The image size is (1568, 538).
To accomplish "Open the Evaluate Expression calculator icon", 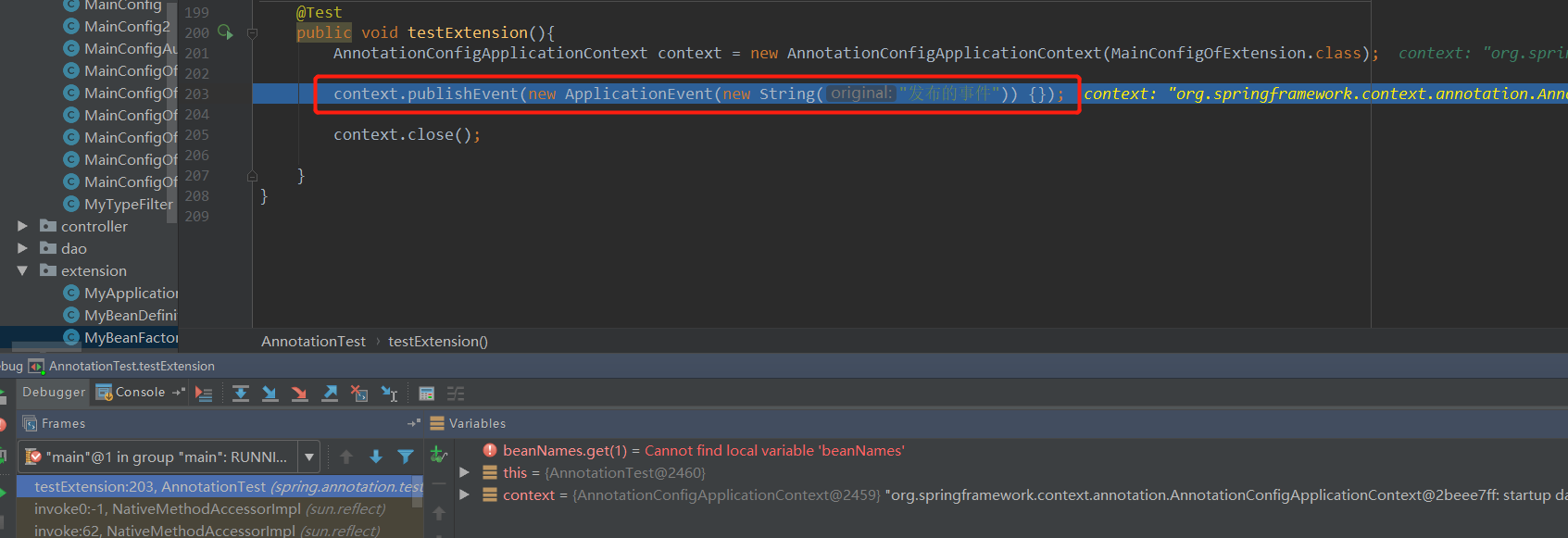I will 427,394.
